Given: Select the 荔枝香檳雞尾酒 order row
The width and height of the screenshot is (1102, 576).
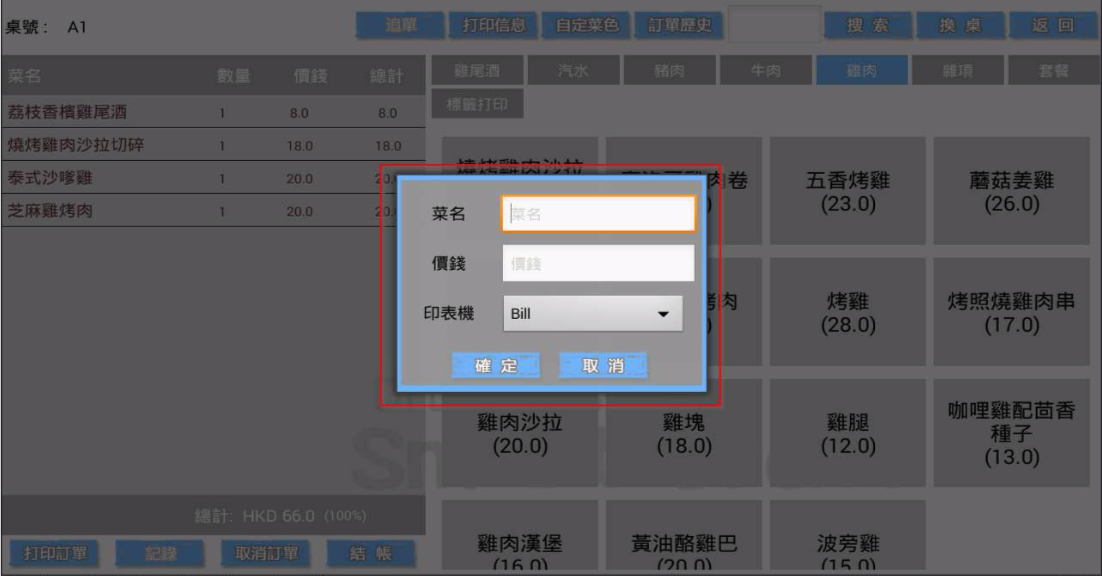Looking at the screenshot, I should pos(214,112).
